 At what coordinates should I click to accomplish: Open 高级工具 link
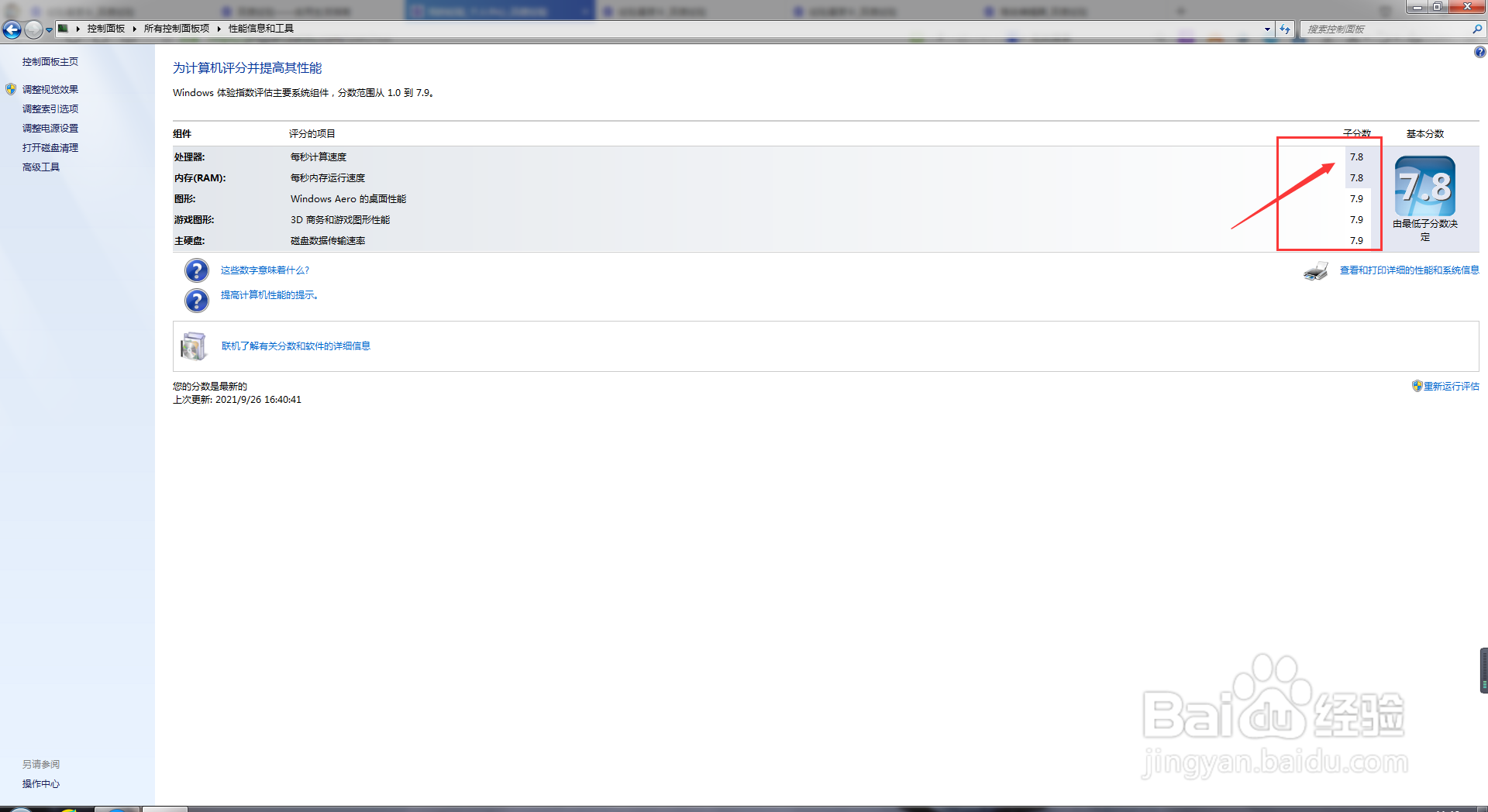pos(41,167)
